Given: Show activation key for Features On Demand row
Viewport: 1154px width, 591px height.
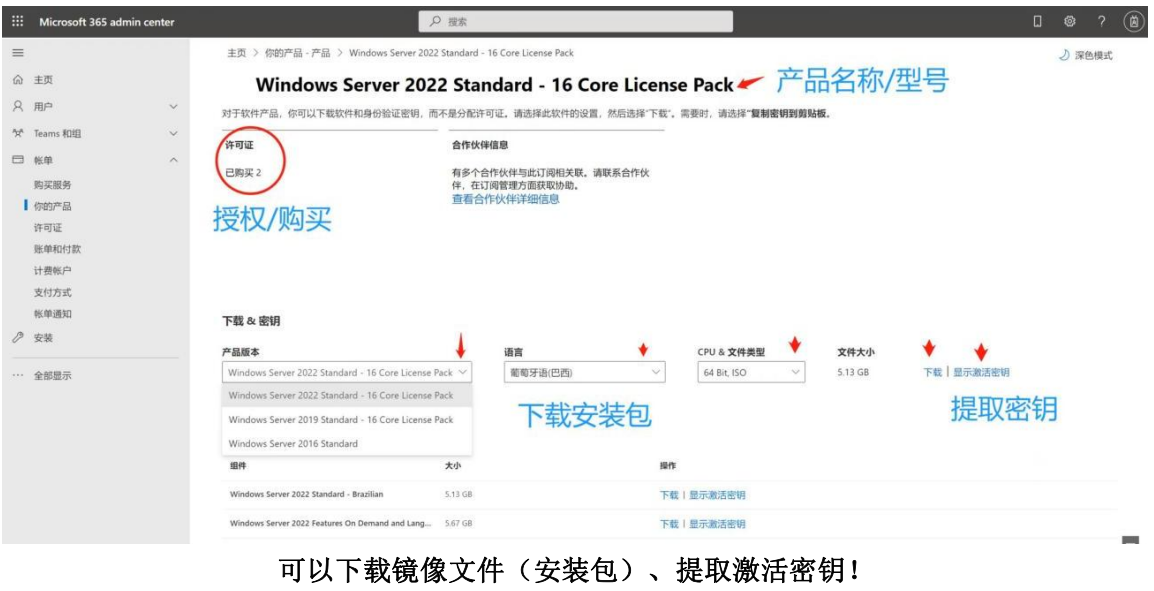Looking at the screenshot, I should coord(717,524).
